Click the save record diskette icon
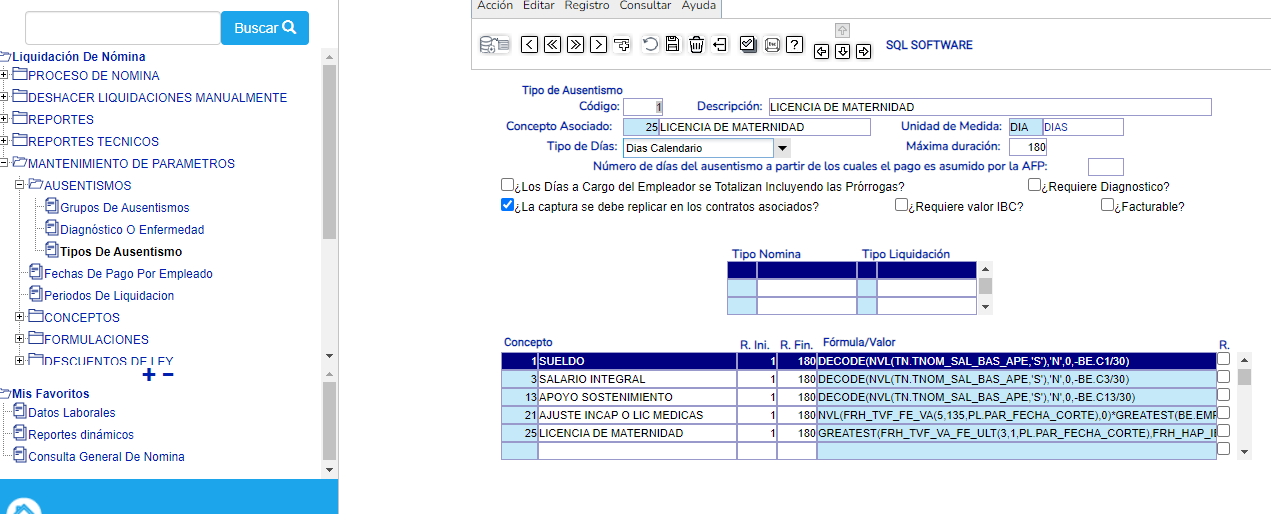 [672, 44]
